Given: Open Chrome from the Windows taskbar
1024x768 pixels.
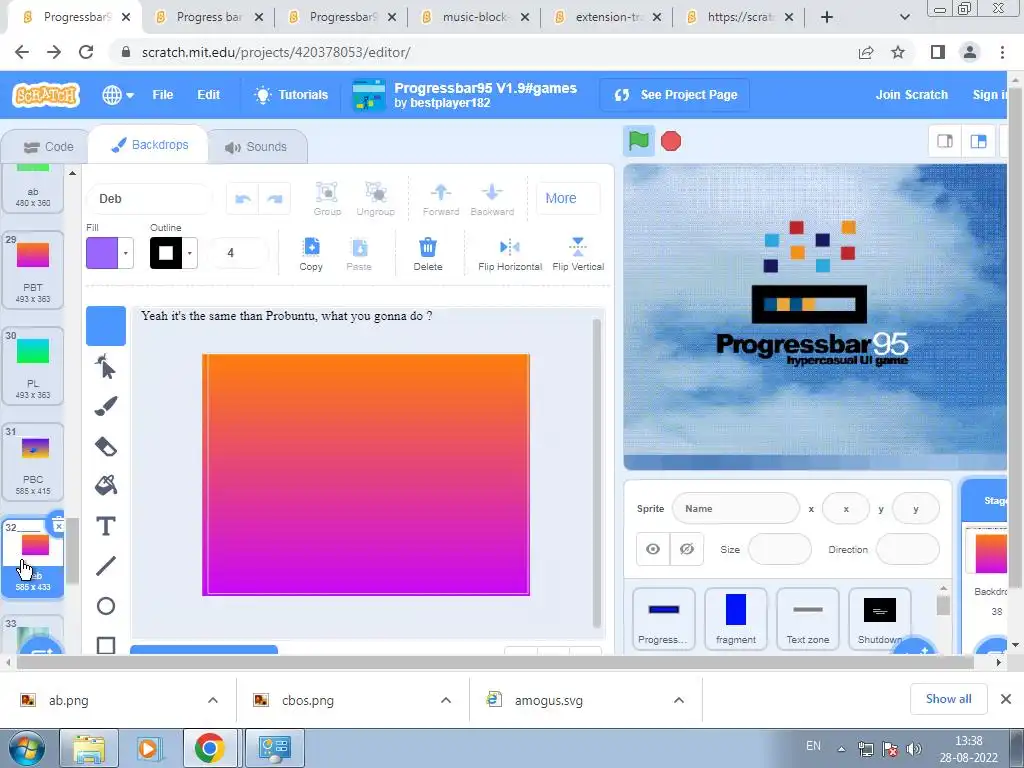Looking at the screenshot, I should (209, 748).
